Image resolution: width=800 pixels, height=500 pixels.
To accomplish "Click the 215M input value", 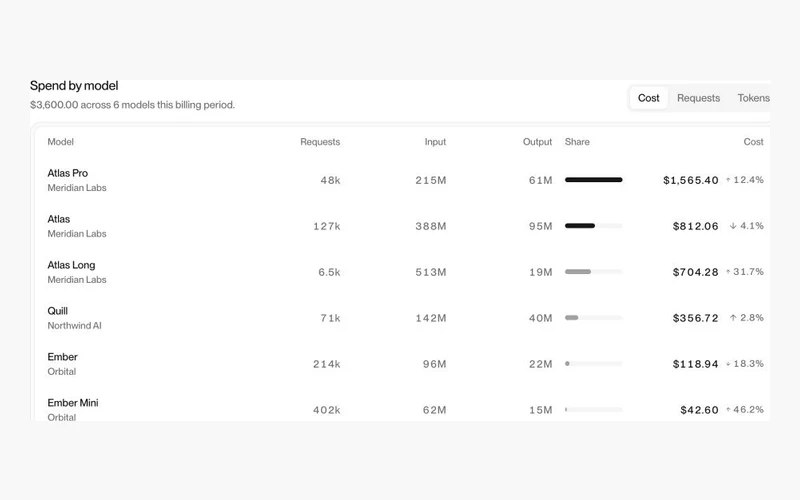I will click(431, 180).
